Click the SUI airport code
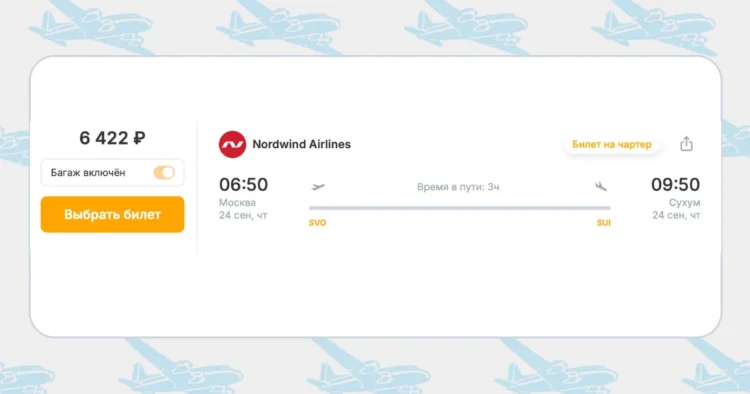The image size is (750, 394). tap(604, 223)
